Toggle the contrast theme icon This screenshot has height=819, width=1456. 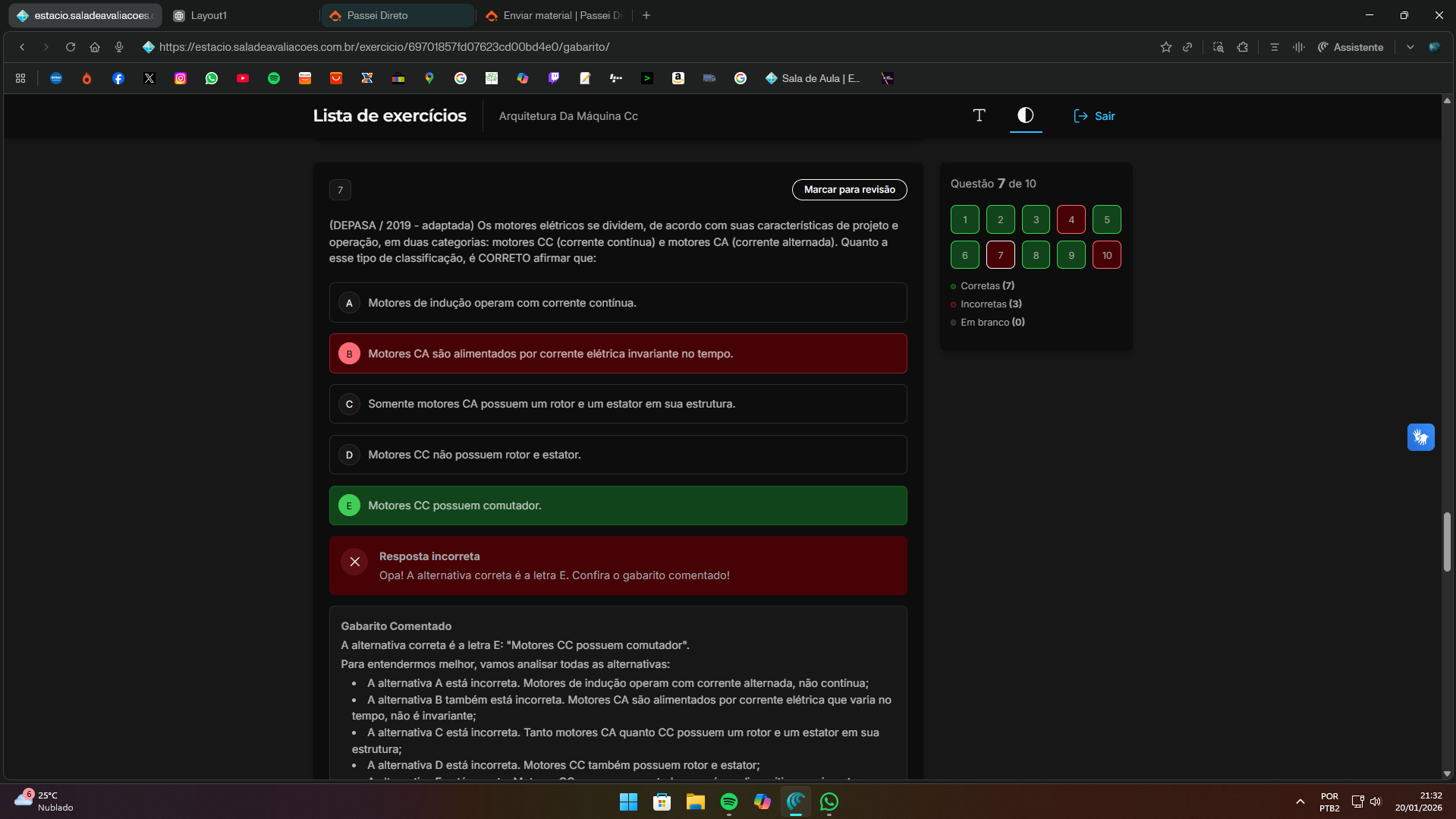(x=1025, y=115)
